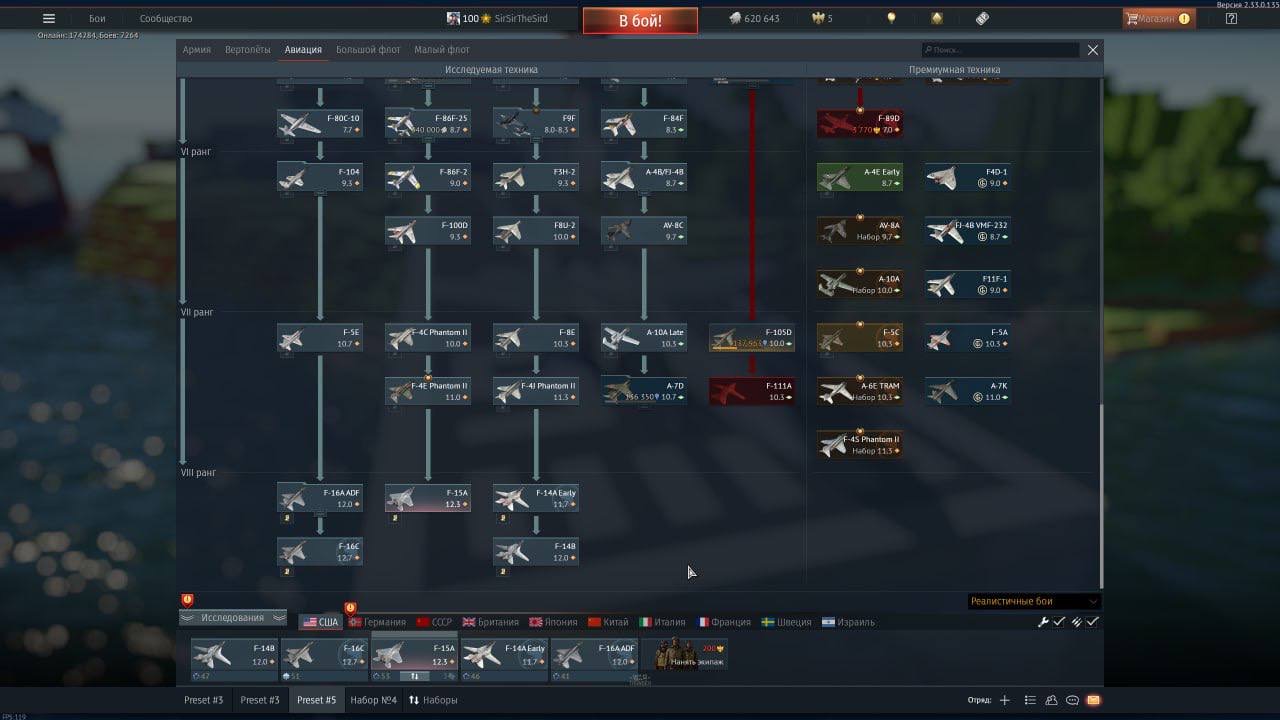Open the Реалистичные бои mode dropdown
This screenshot has height=720, width=1280.
tap(1034, 601)
